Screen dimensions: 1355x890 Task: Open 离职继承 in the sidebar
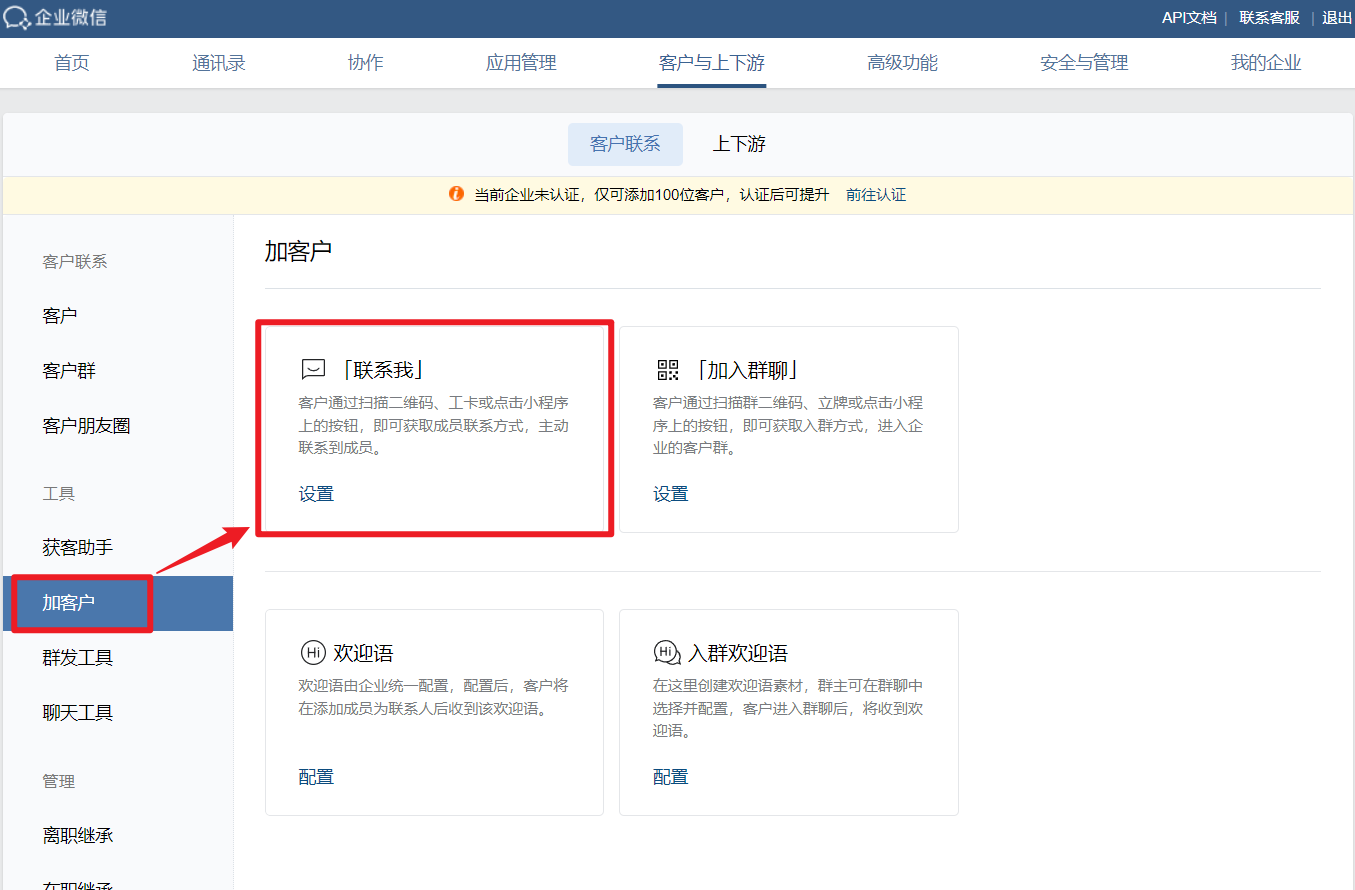tap(118, 836)
